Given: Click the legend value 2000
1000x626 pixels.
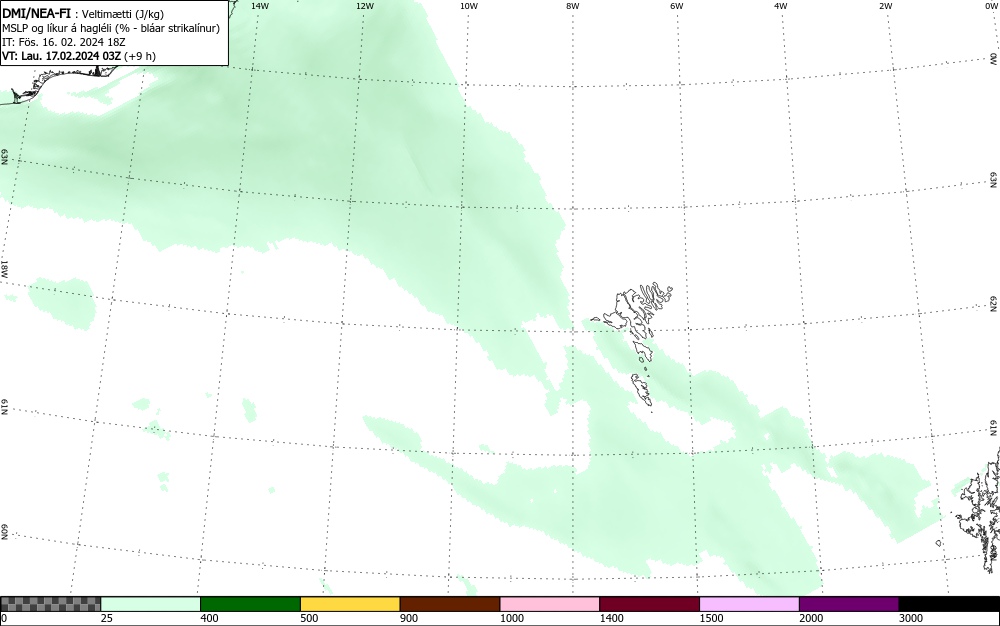Looking at the screenshot, I should pos(811,618).
